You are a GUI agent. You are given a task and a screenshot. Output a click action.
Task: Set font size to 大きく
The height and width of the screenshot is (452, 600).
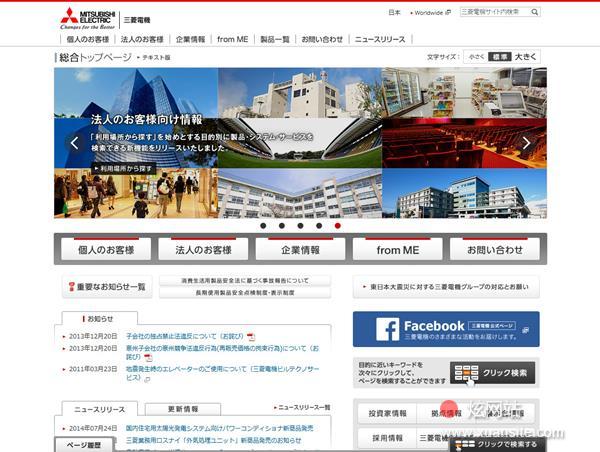[526, 58]
